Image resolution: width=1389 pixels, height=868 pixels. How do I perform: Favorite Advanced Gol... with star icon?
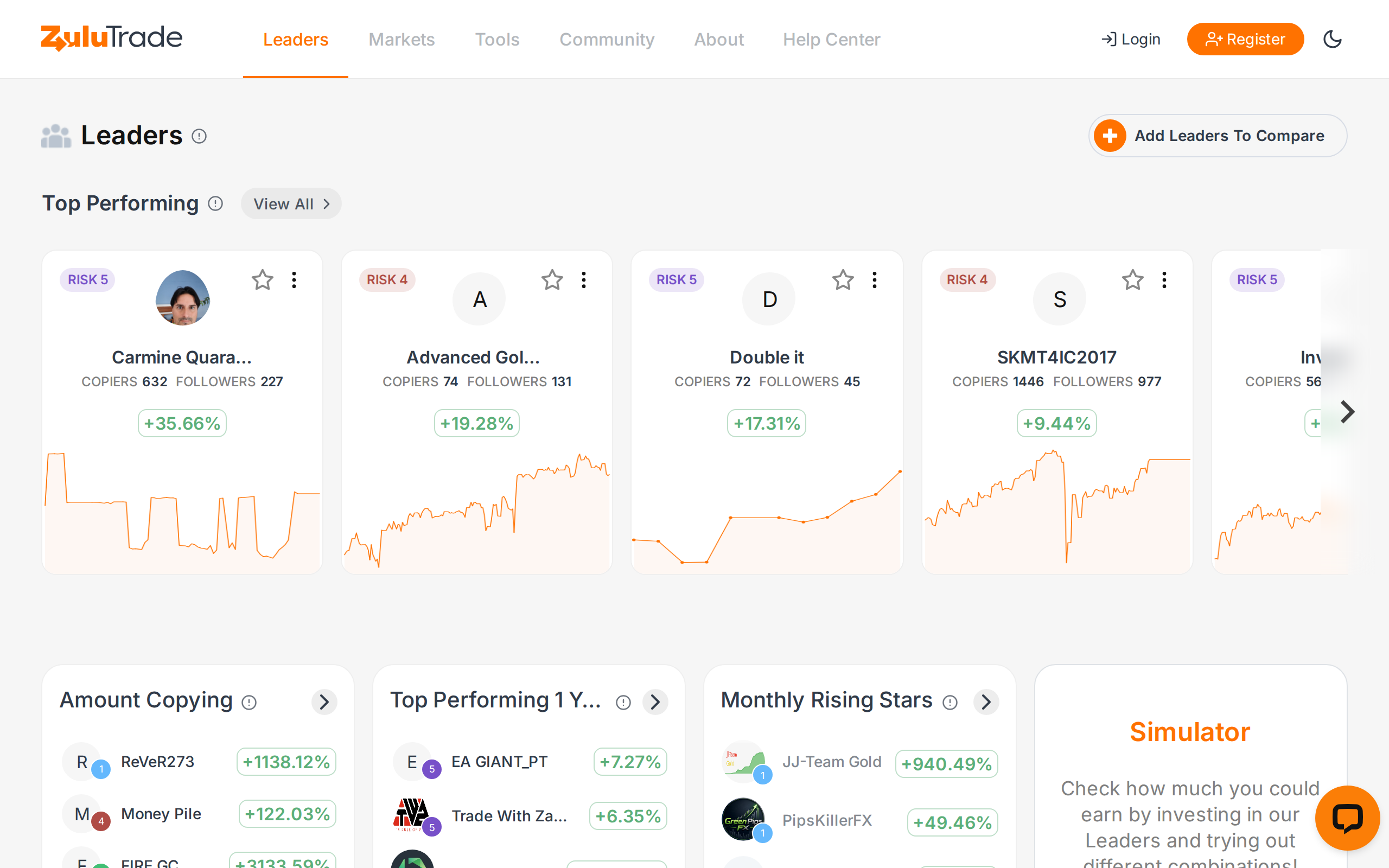coord(552,280)
